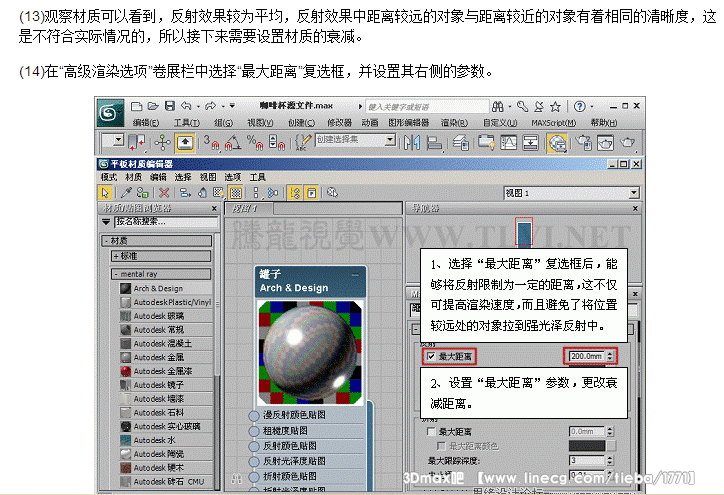Viewport: 724px width, 495px height.
Task: Click the 3ds Max application logo button
Action: tap(110, 112)
